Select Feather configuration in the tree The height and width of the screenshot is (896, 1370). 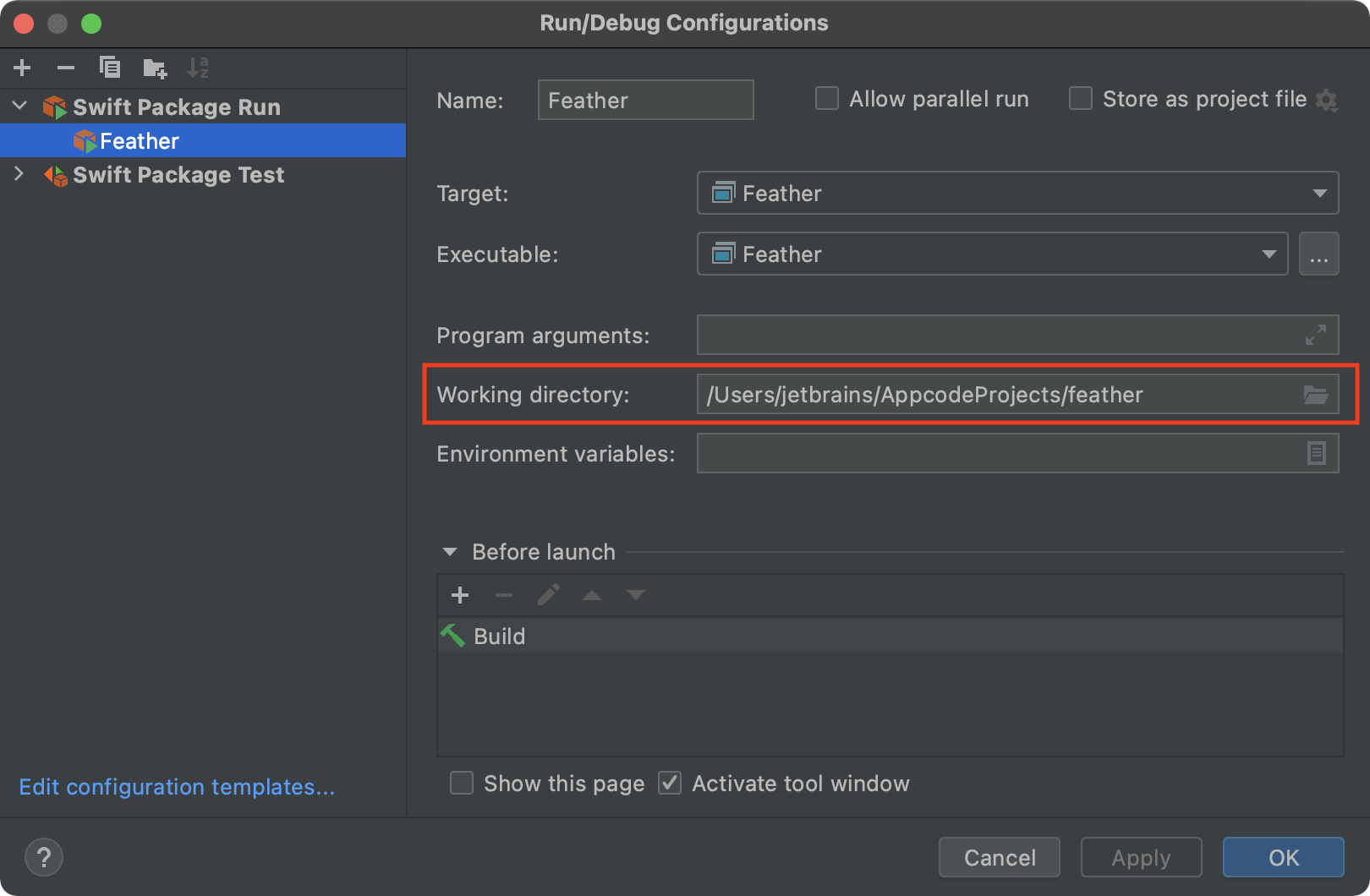[x=140, y=141]
